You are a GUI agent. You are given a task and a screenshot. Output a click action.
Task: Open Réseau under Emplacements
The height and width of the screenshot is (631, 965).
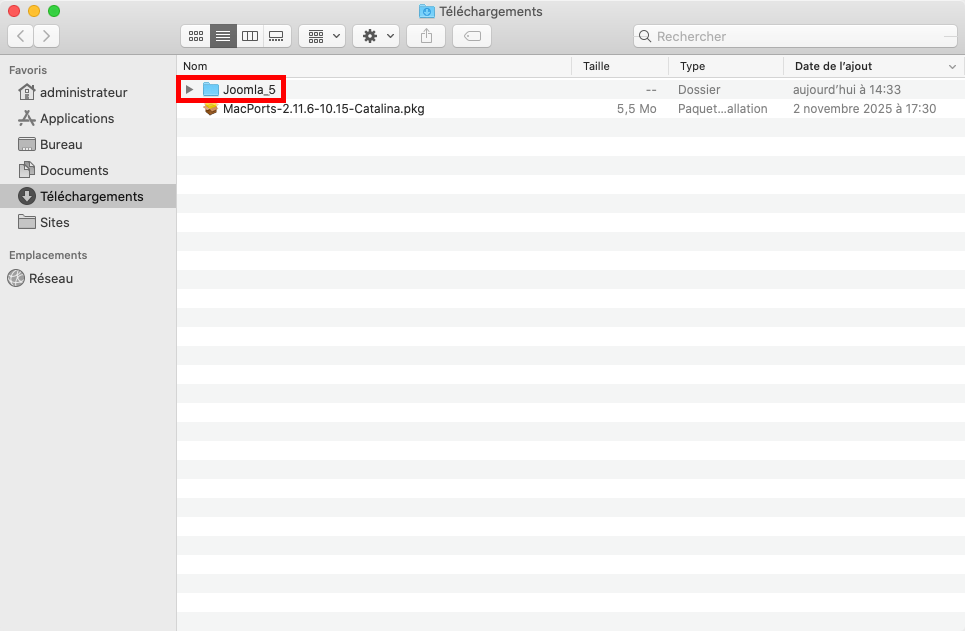(x=51, y=278)
